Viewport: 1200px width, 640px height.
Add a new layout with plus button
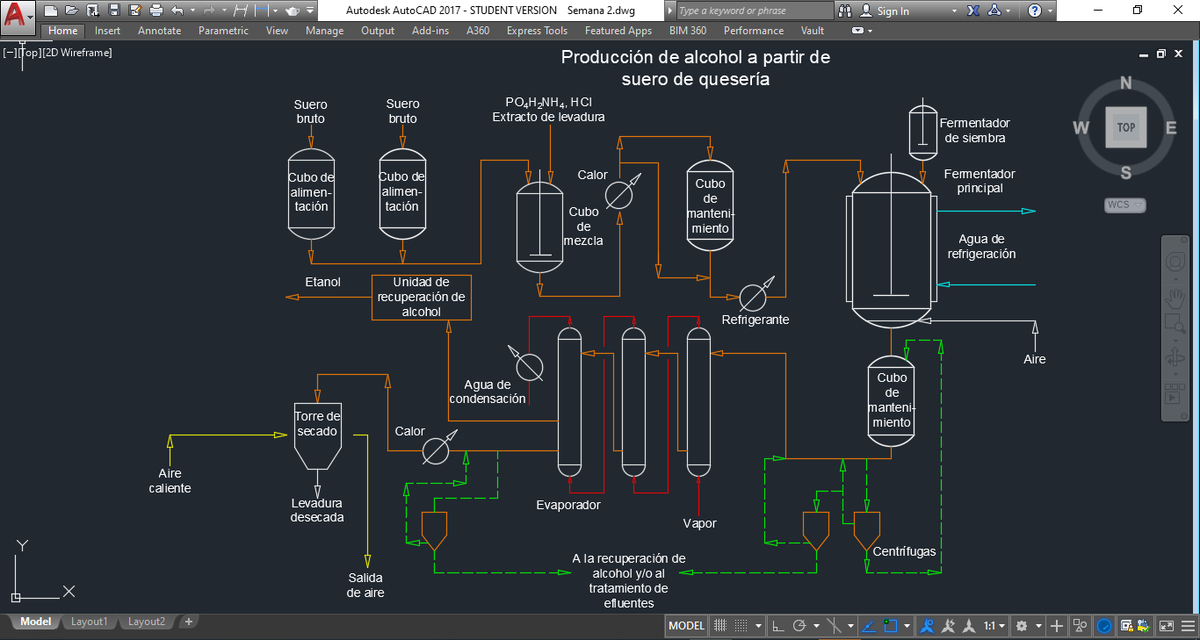pos(188,622)
